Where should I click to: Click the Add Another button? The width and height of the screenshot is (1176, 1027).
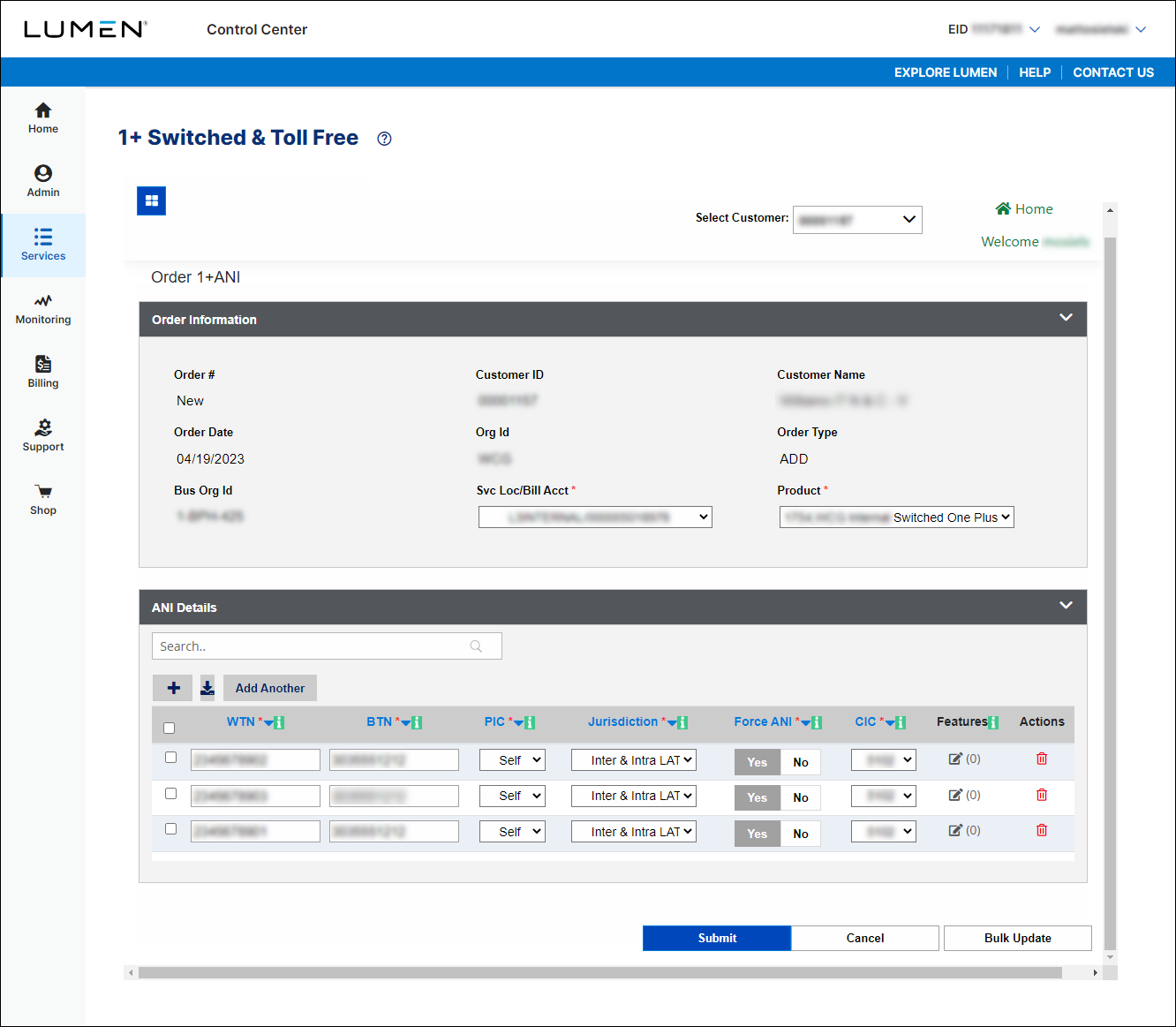(270, 688)
